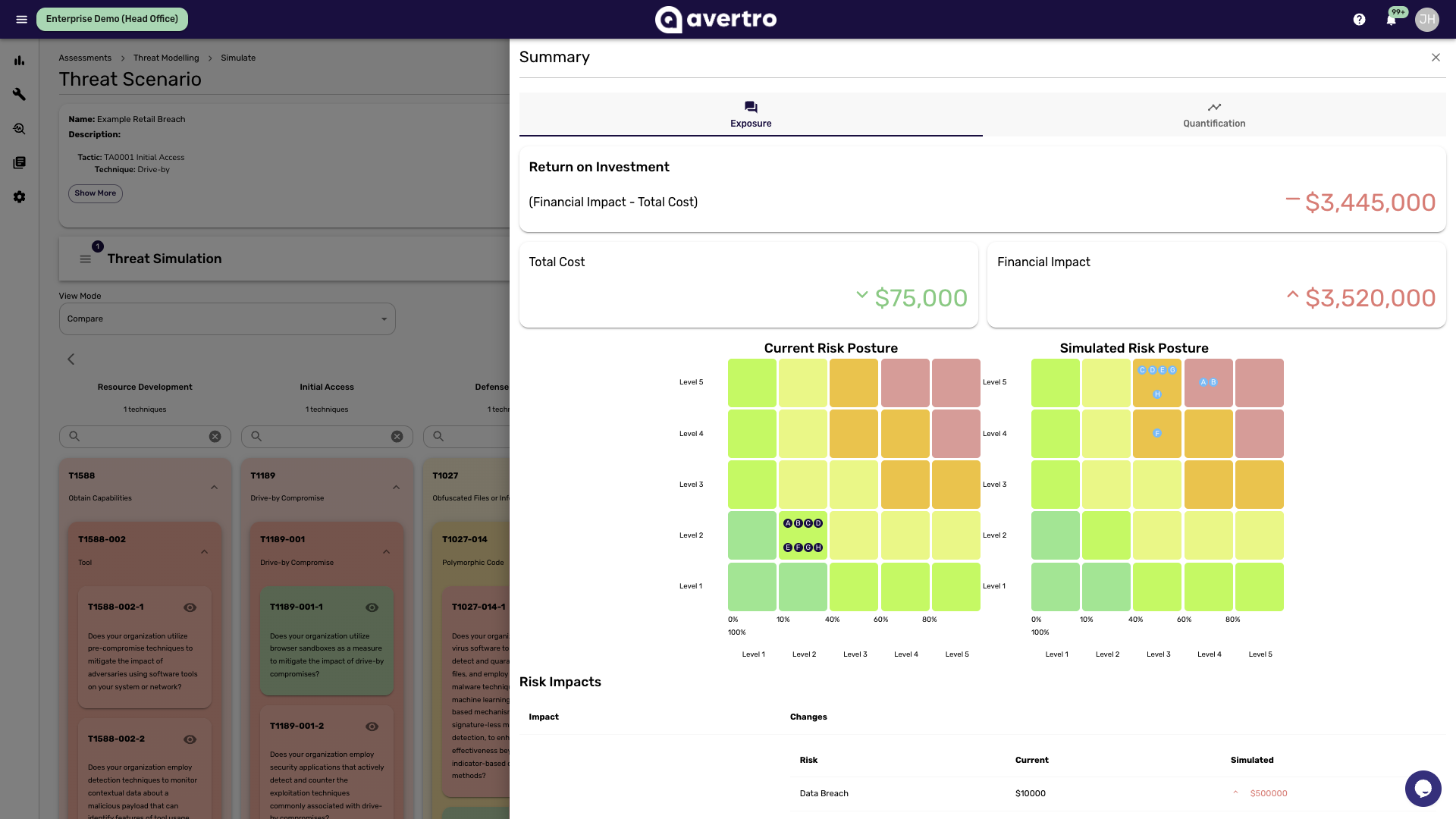Image resolution: width=1456 pixels, height=819 pixels.
Task: Select the Exposure tab
Action: pos(751,115)
